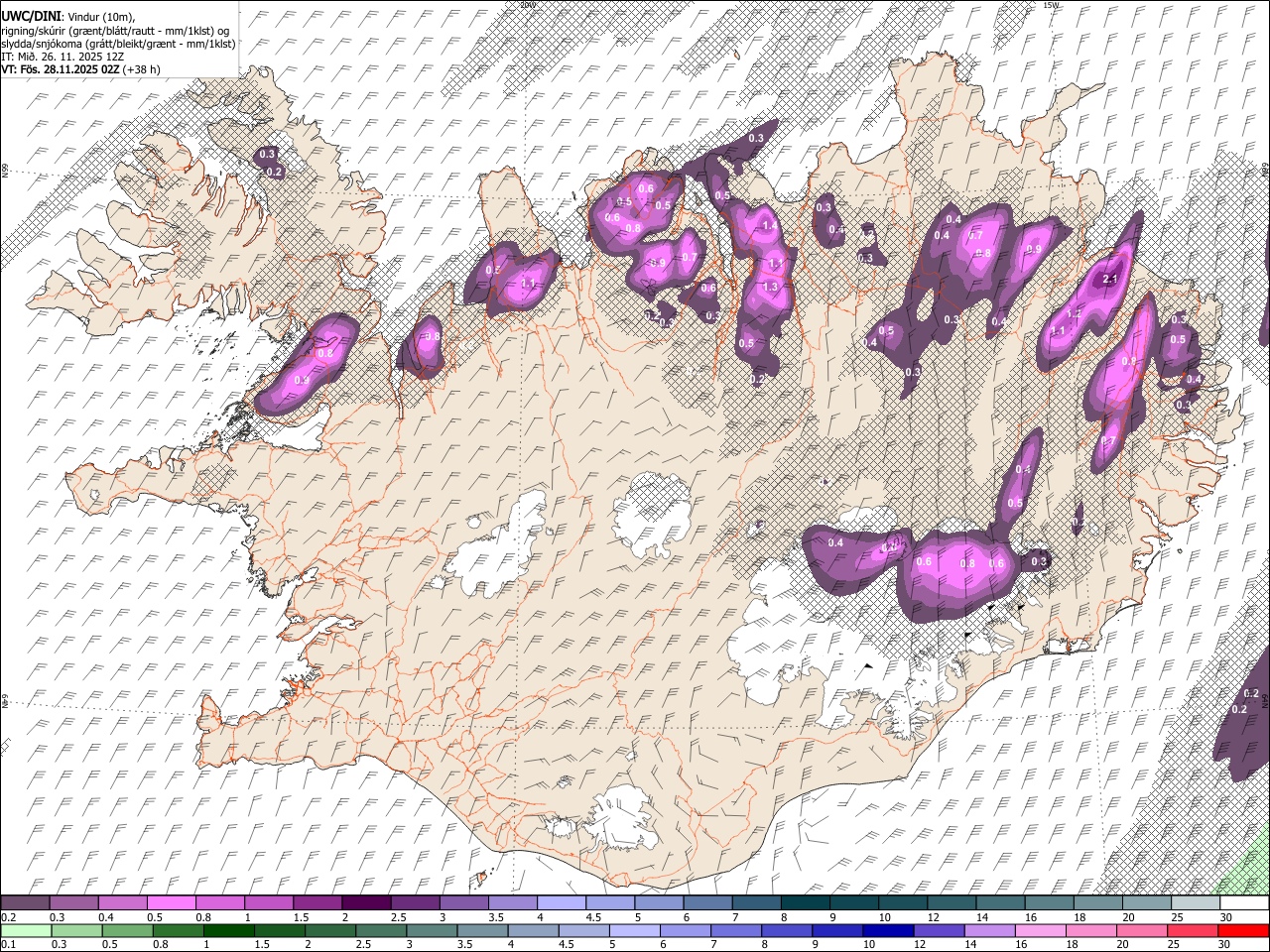Click the '30' tick label in upper legend row
This screenshot has width=1270, height=952.
point(1225,917)
